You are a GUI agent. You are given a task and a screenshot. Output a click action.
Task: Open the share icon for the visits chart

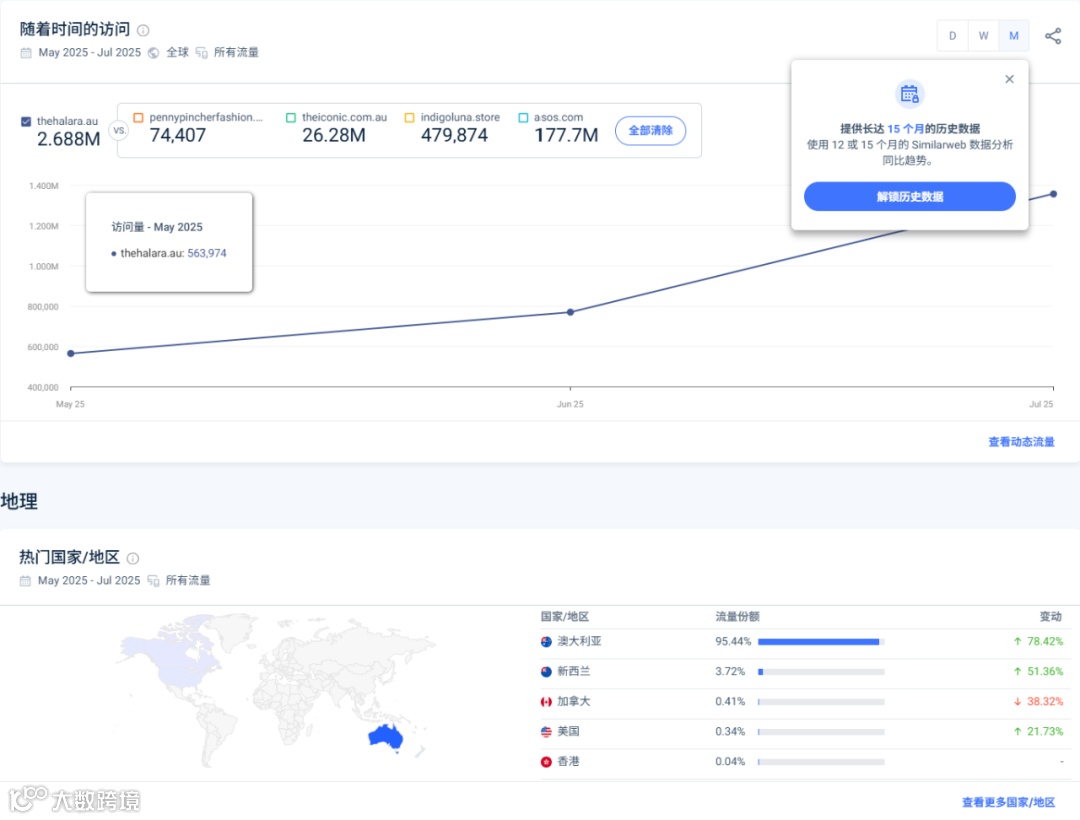[1052, 36]
